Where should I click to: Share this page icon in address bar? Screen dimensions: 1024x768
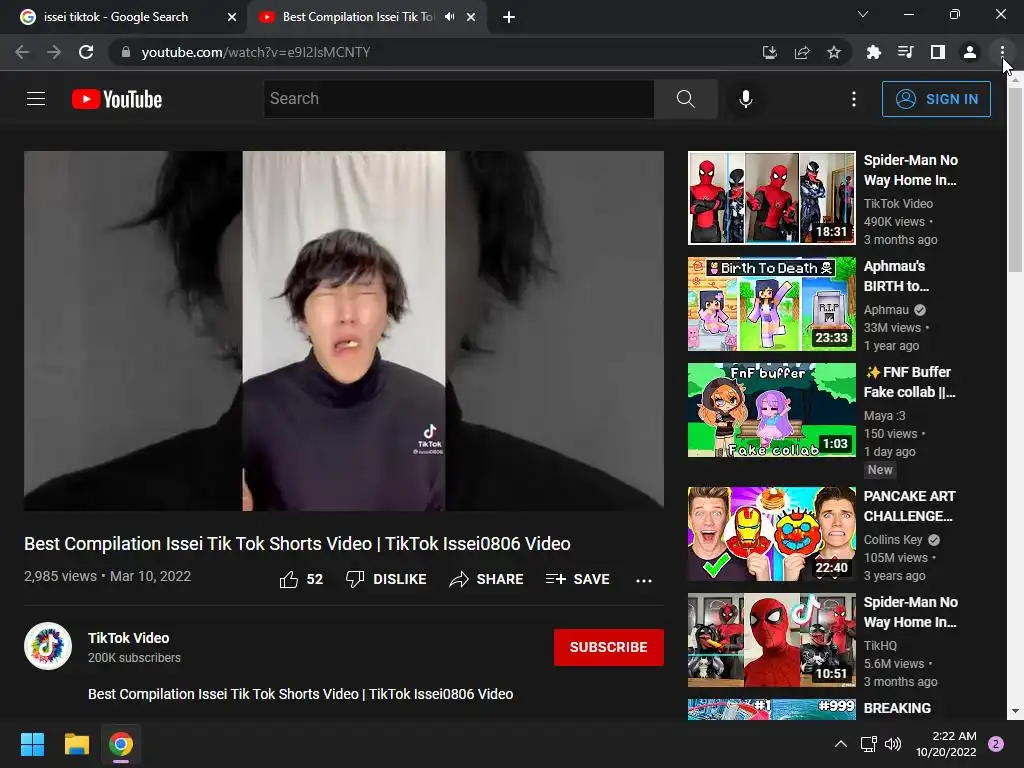pos(802,52)
